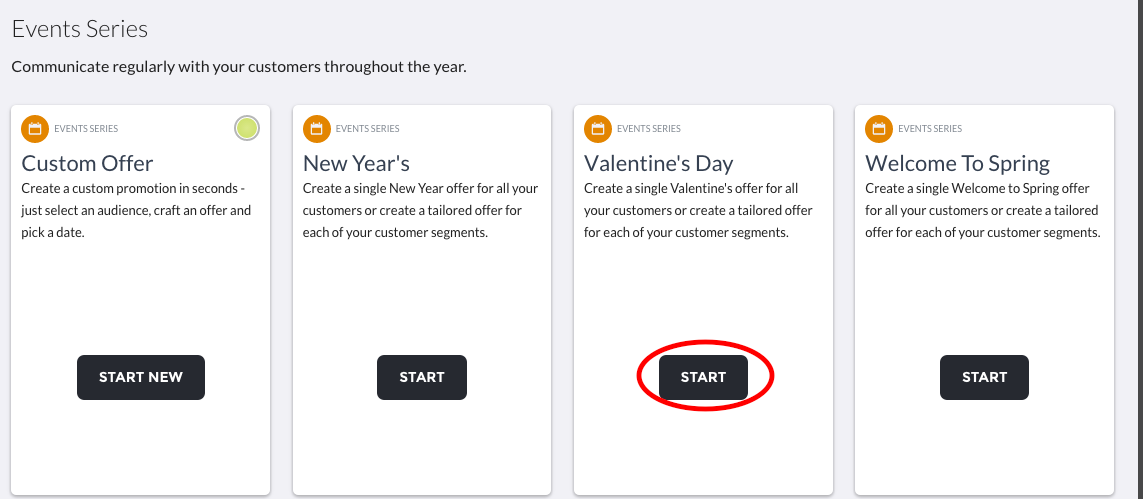Click the calendar icon on Welcome To Spring card
Image resolution: width=1143 pixels, height=499 pixels.
point(878,129)
